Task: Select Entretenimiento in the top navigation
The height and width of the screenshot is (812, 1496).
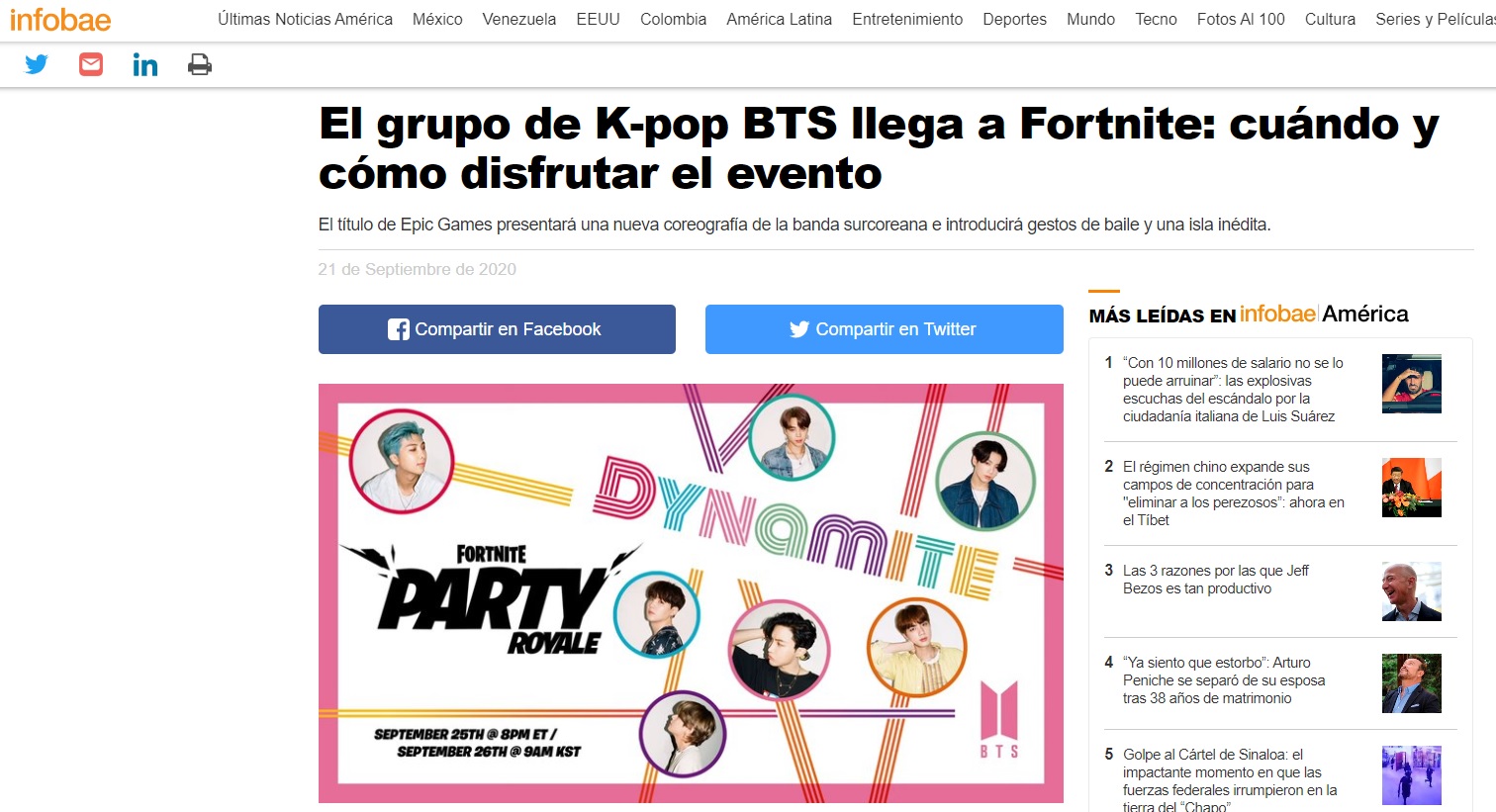Action: click(907, 19)
